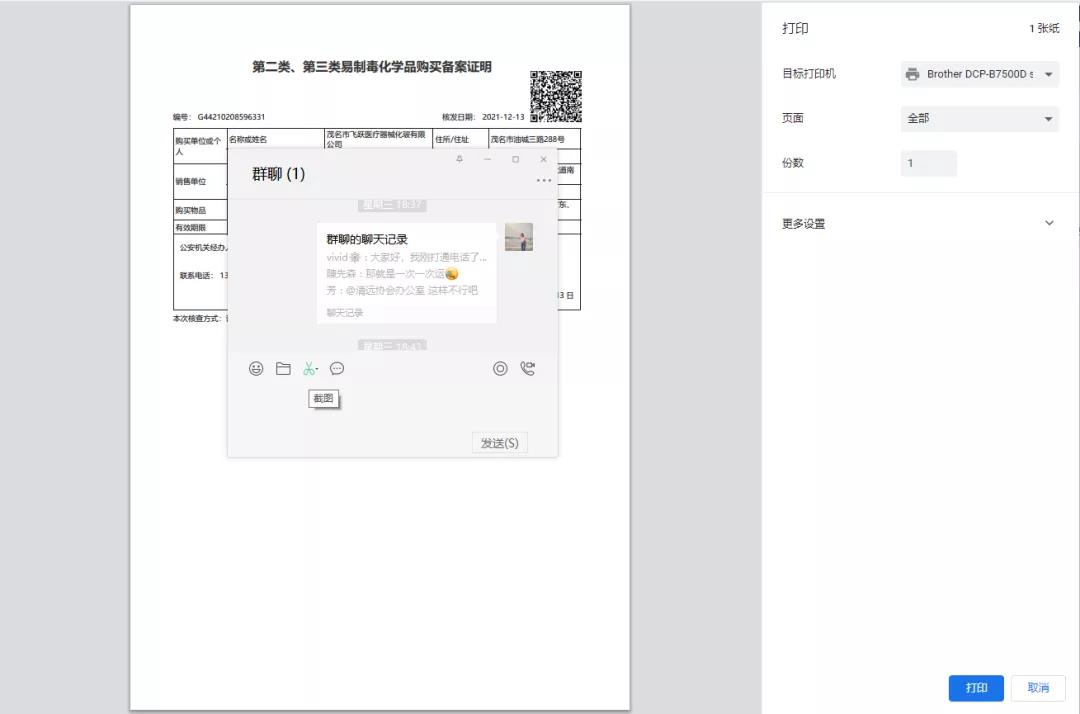Click the QR code on document preview
The image size is (1080, 714).
click(556, 97)
